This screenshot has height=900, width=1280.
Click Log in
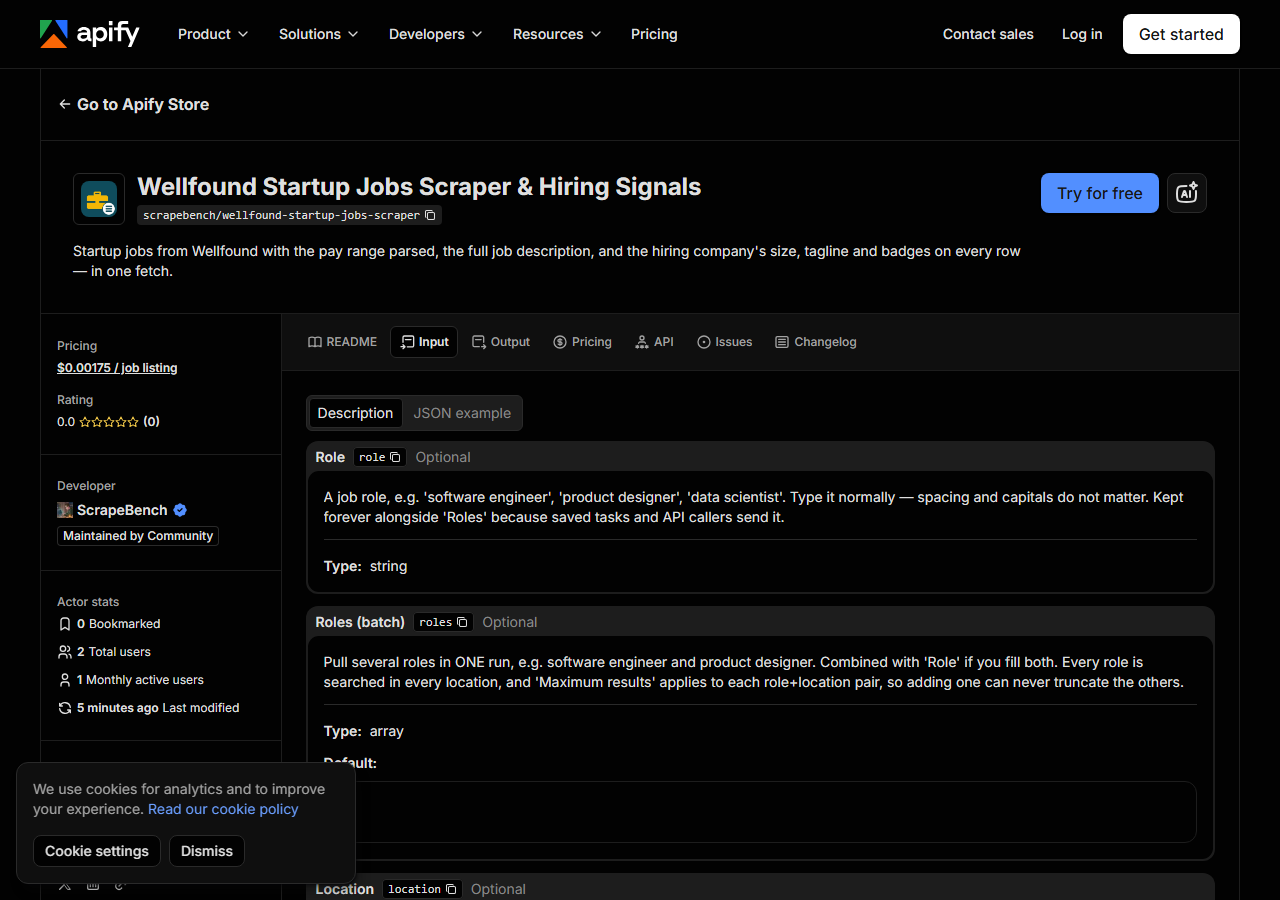point(1082,34)
